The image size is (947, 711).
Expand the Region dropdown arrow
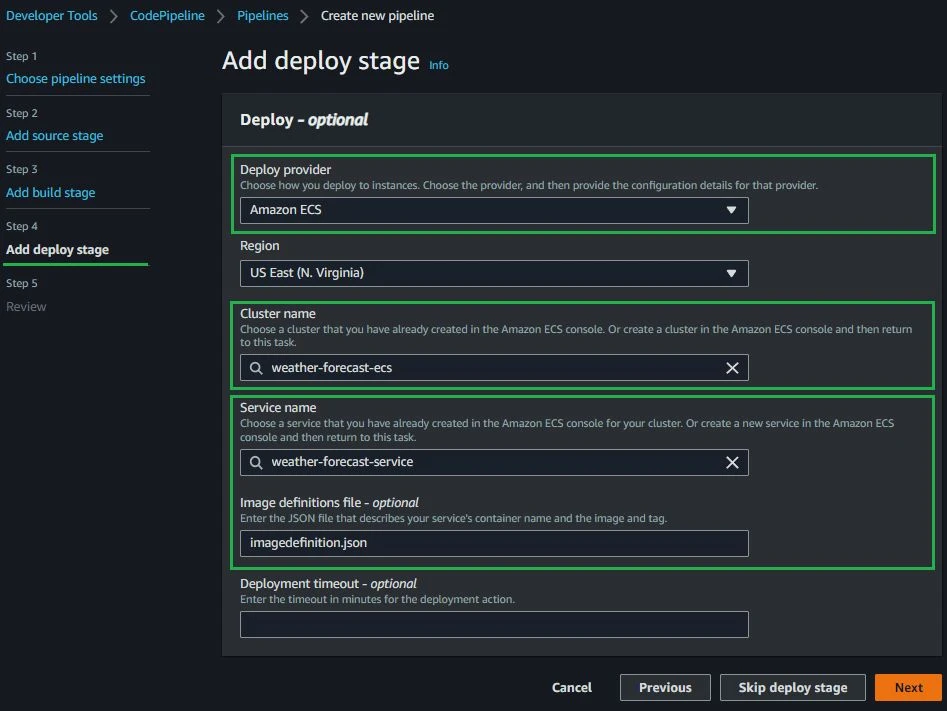tap(731, 273)
